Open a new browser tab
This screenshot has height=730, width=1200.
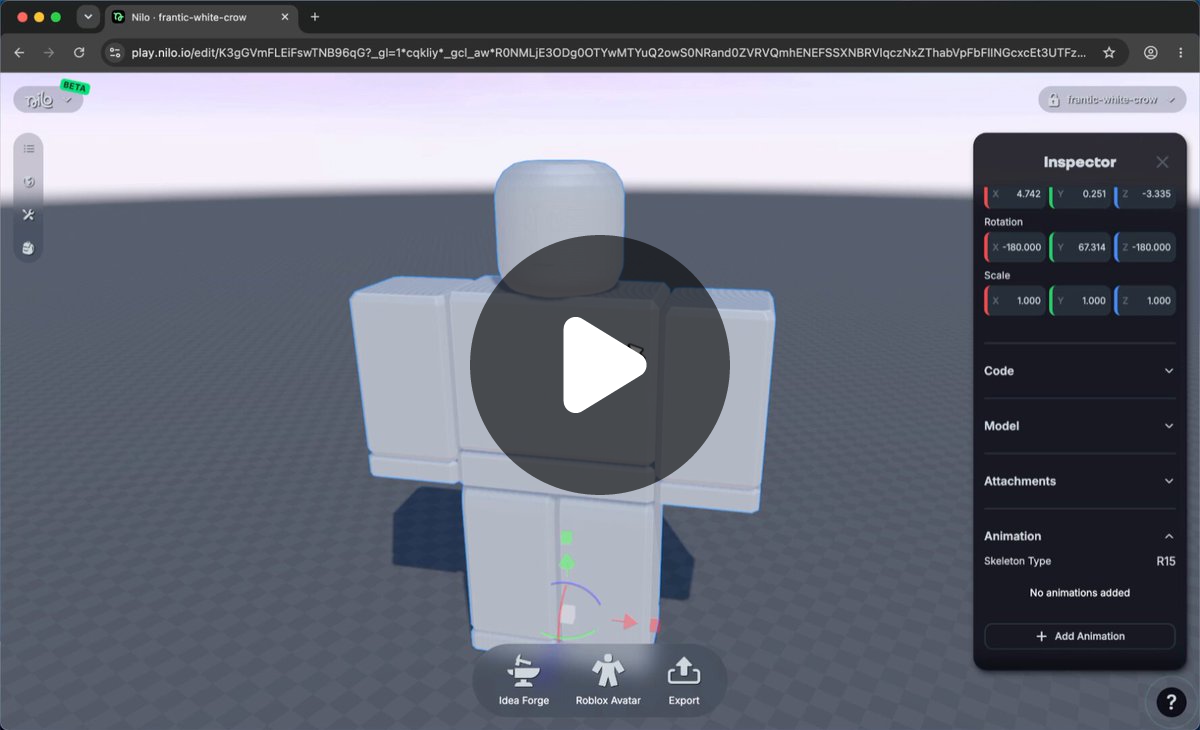pos(315,17)
